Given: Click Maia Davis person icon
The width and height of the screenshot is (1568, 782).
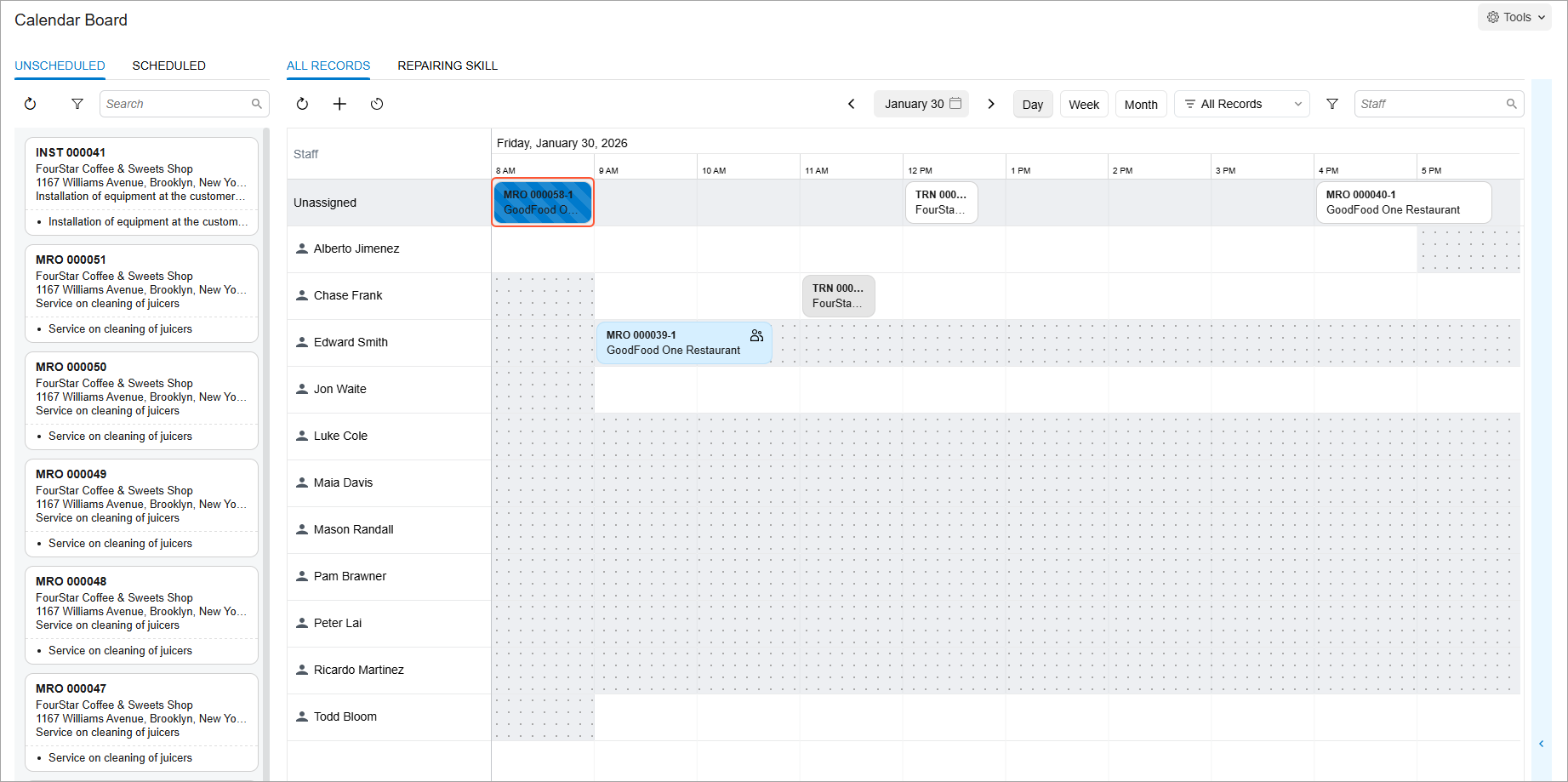Looking at the screenshot, I should 301,482.
